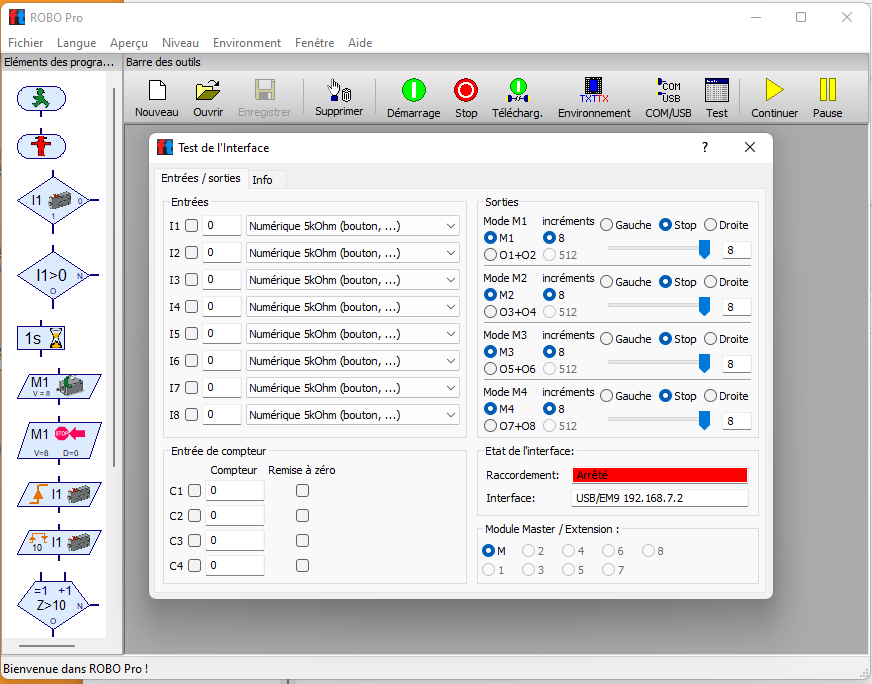Pick the wait for I1 edge element
This screenshot has width=872, height=684.
click(59, 494)
